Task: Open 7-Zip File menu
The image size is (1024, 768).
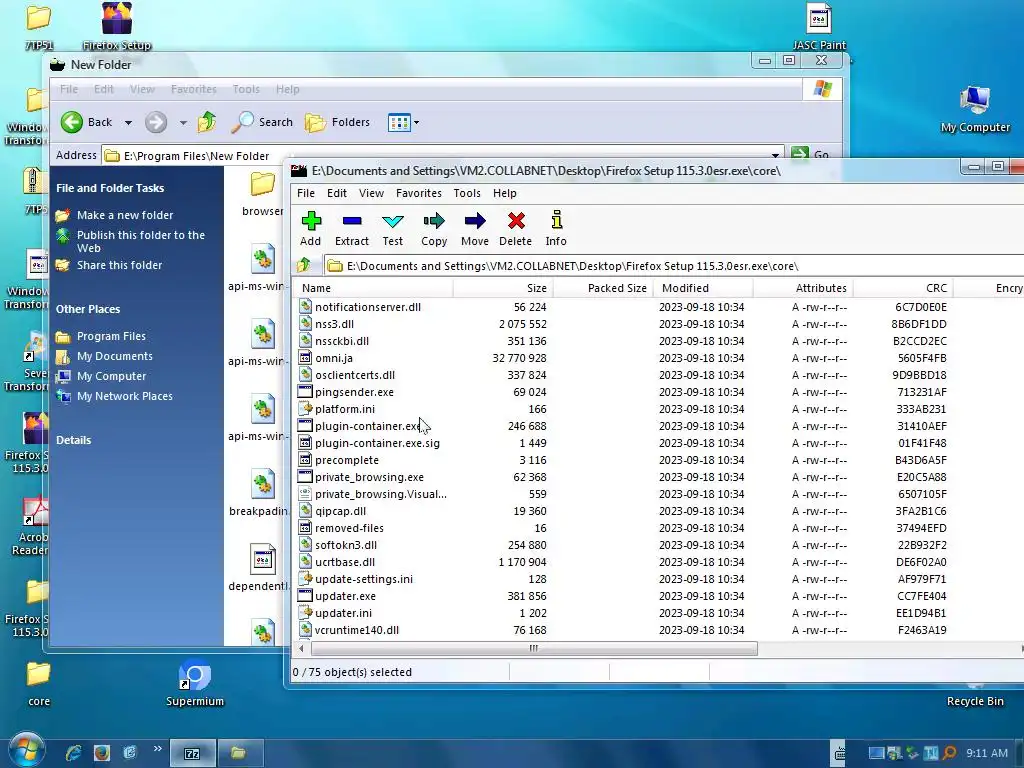Action: click(306, 193)
